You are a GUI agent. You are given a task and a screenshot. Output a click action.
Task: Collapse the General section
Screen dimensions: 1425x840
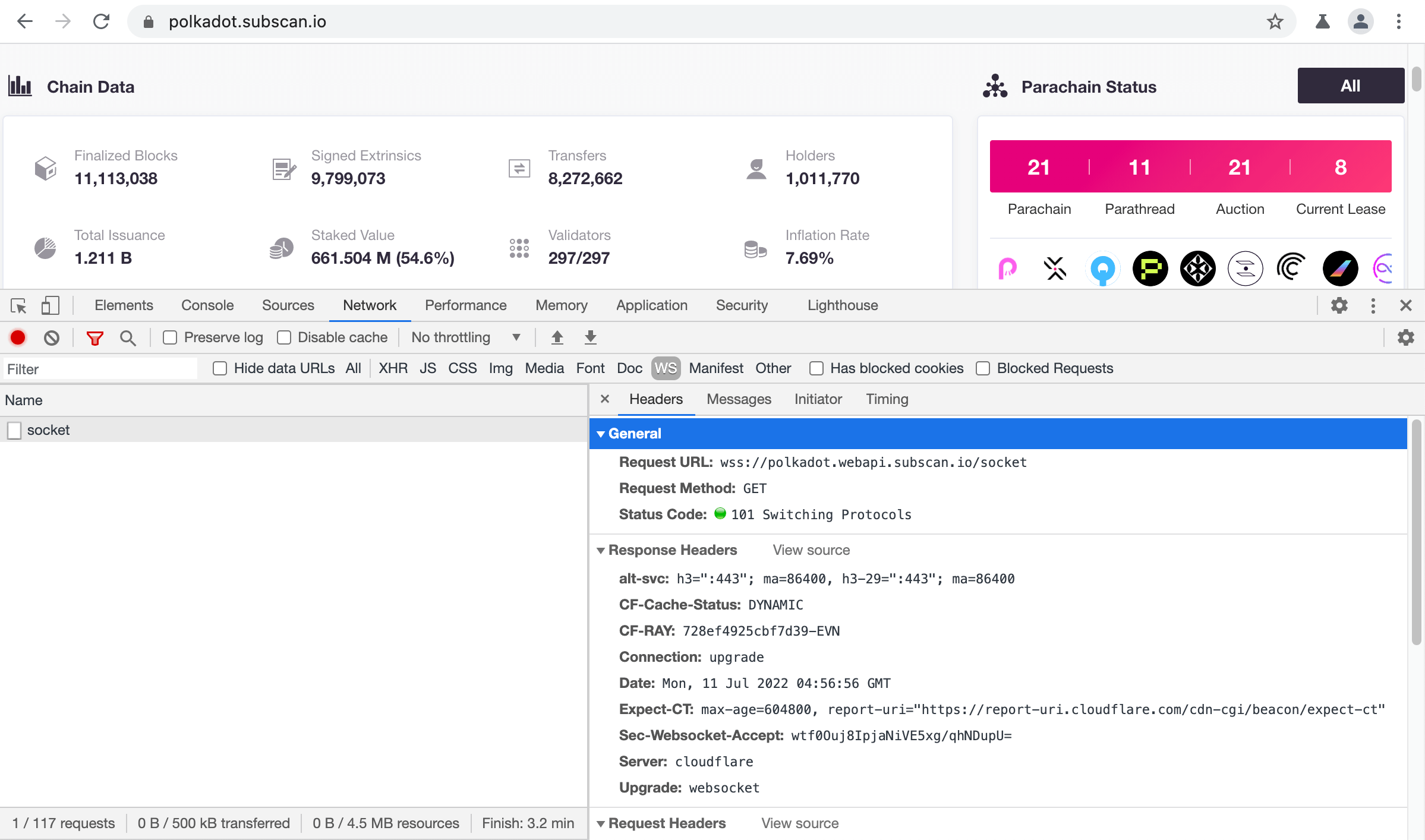tap(601, 434)
